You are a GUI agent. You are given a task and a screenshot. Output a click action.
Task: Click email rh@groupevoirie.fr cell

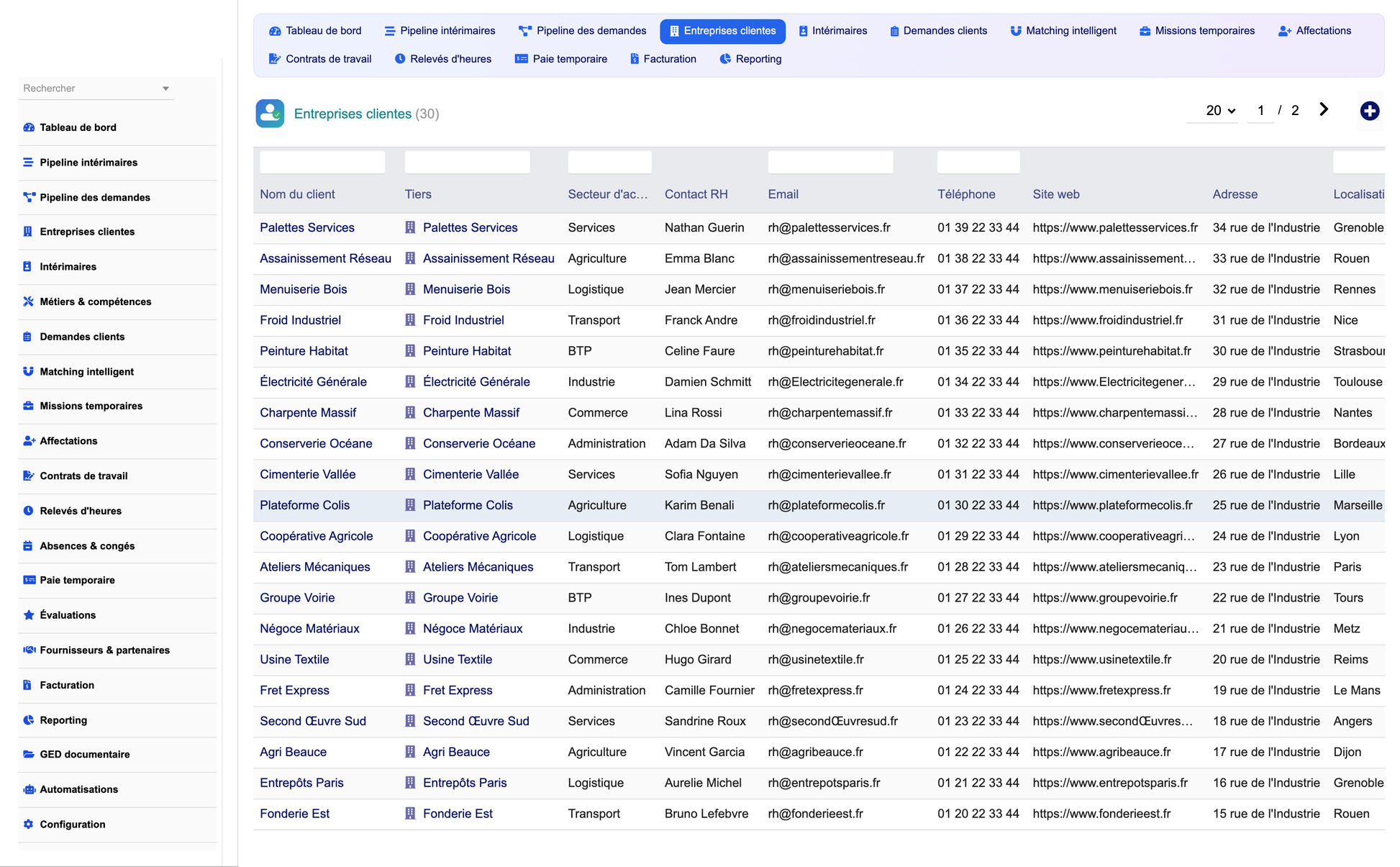point(819,598)
